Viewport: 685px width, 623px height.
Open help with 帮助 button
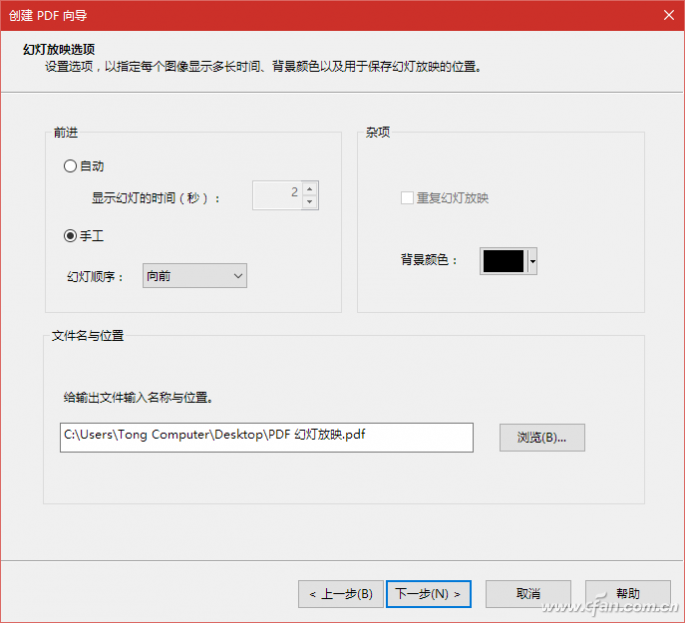pos(628,594)
